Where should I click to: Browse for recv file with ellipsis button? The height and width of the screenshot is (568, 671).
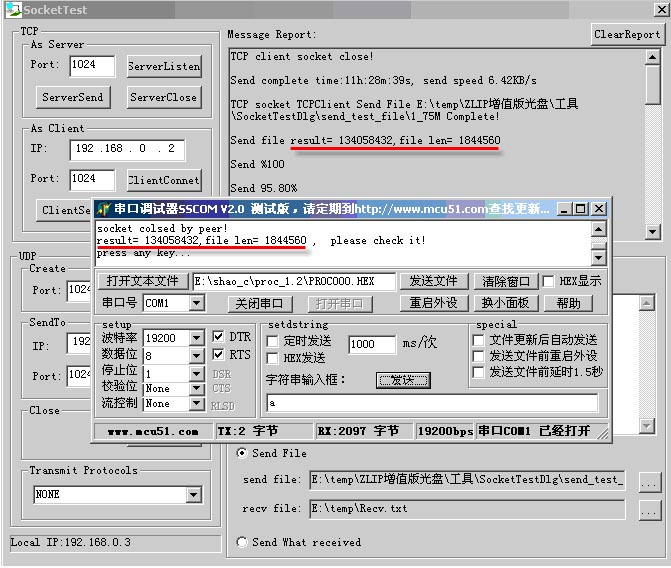[649, 509]
